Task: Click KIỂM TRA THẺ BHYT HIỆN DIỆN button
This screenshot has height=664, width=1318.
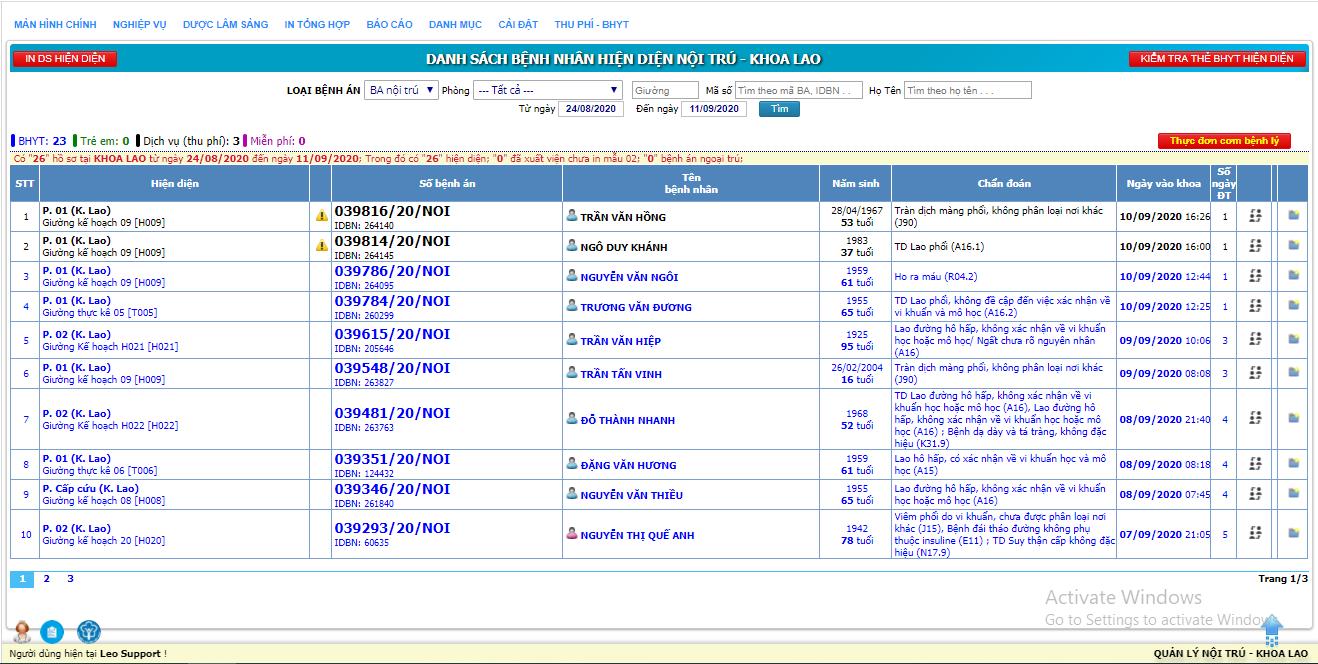Action: click(1217, 59)
